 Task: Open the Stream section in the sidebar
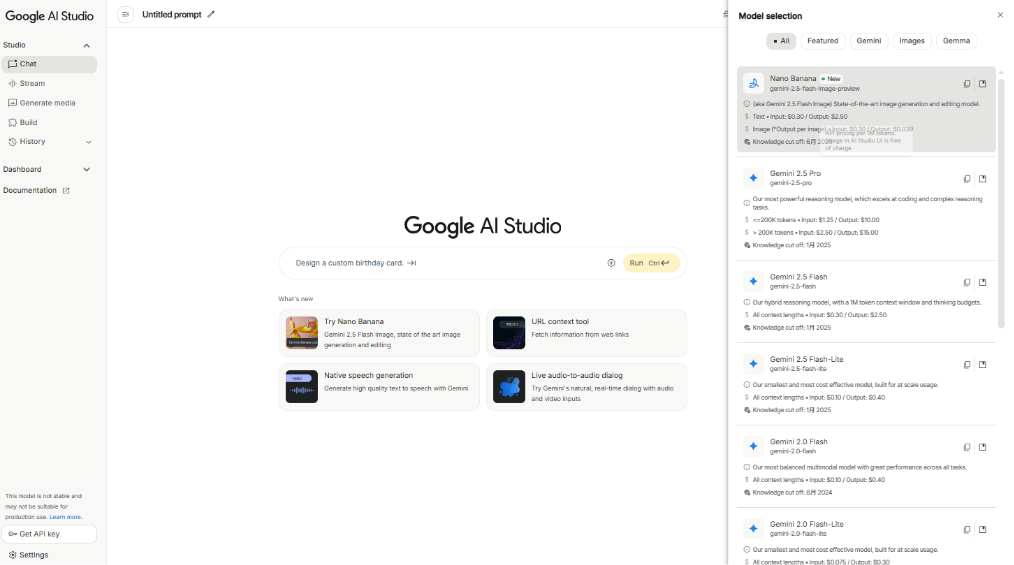click(49, 83)
